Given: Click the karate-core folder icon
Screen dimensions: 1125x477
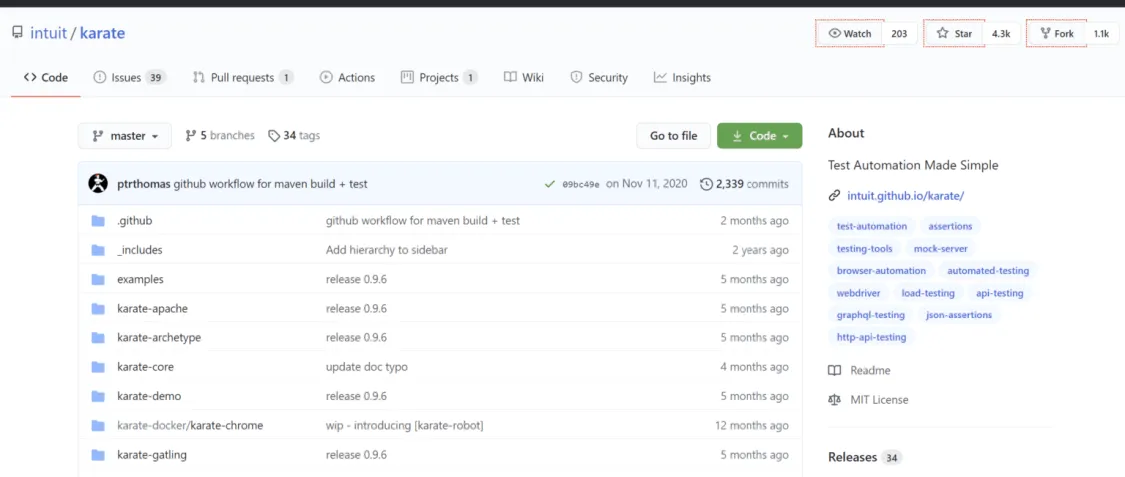Looking at the screenshot, I should (x=98, y=367).
